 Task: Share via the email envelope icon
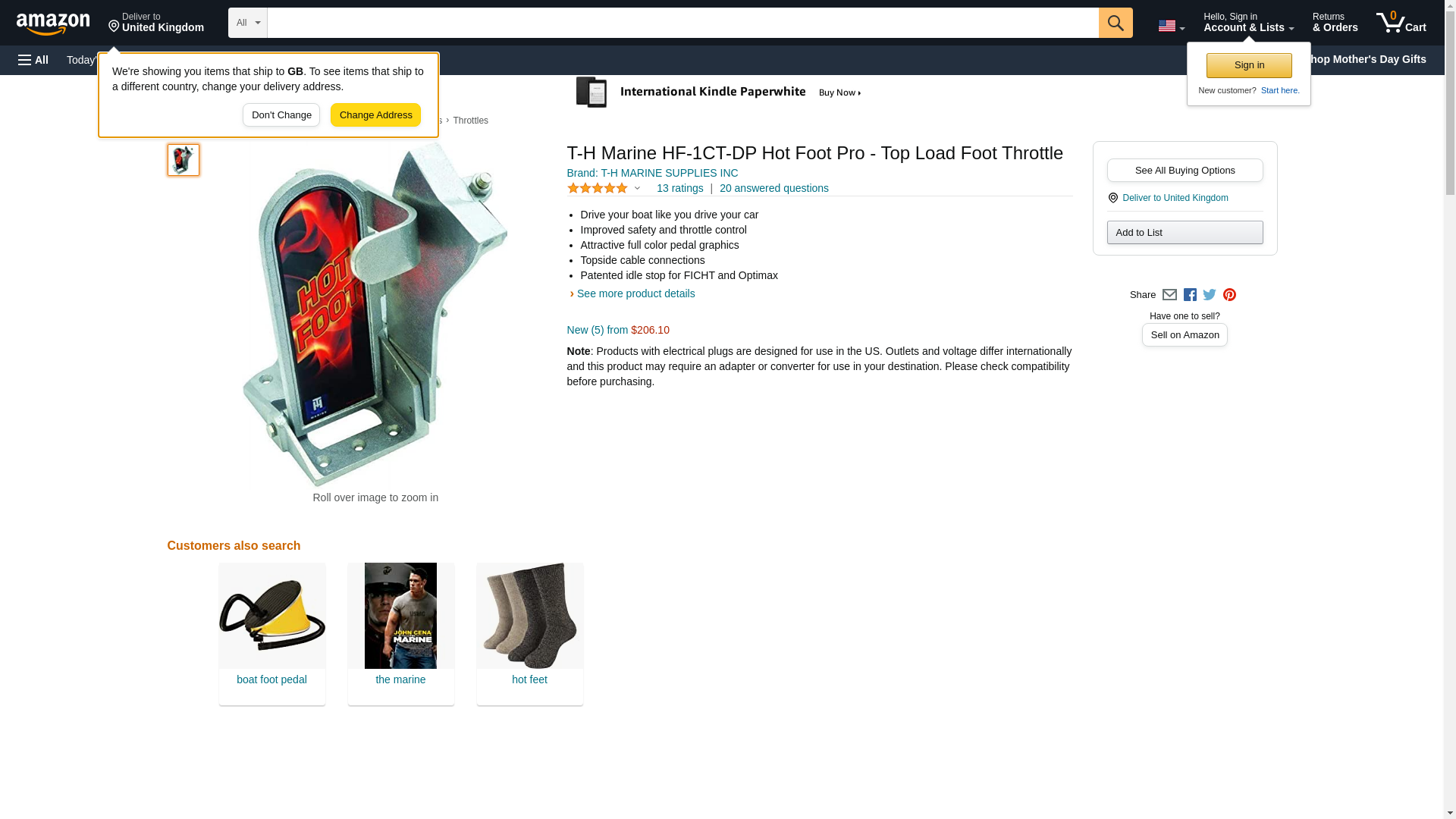[x=1169, y=295]
